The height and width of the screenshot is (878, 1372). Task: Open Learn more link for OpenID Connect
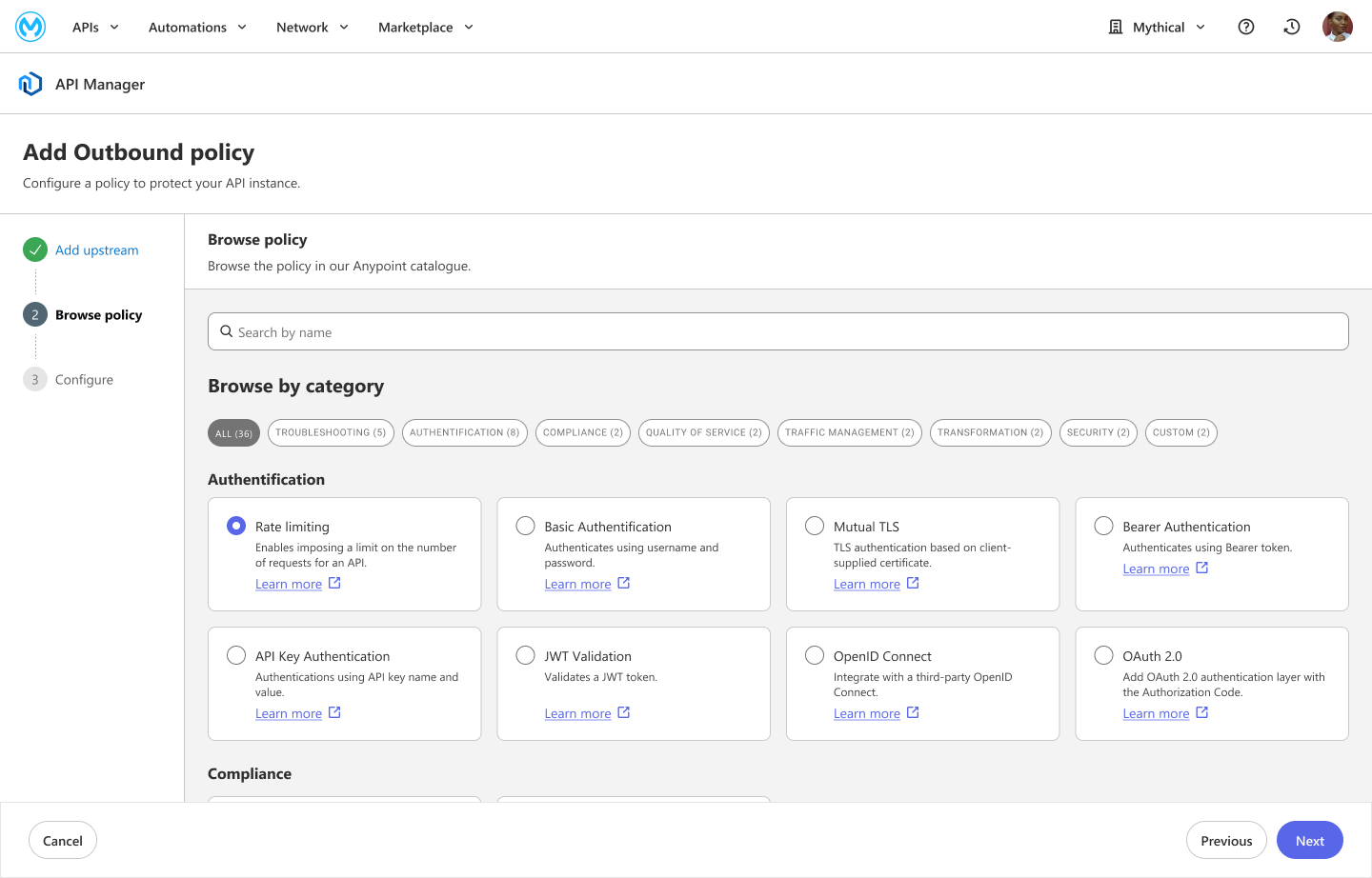tap(867, 713)
